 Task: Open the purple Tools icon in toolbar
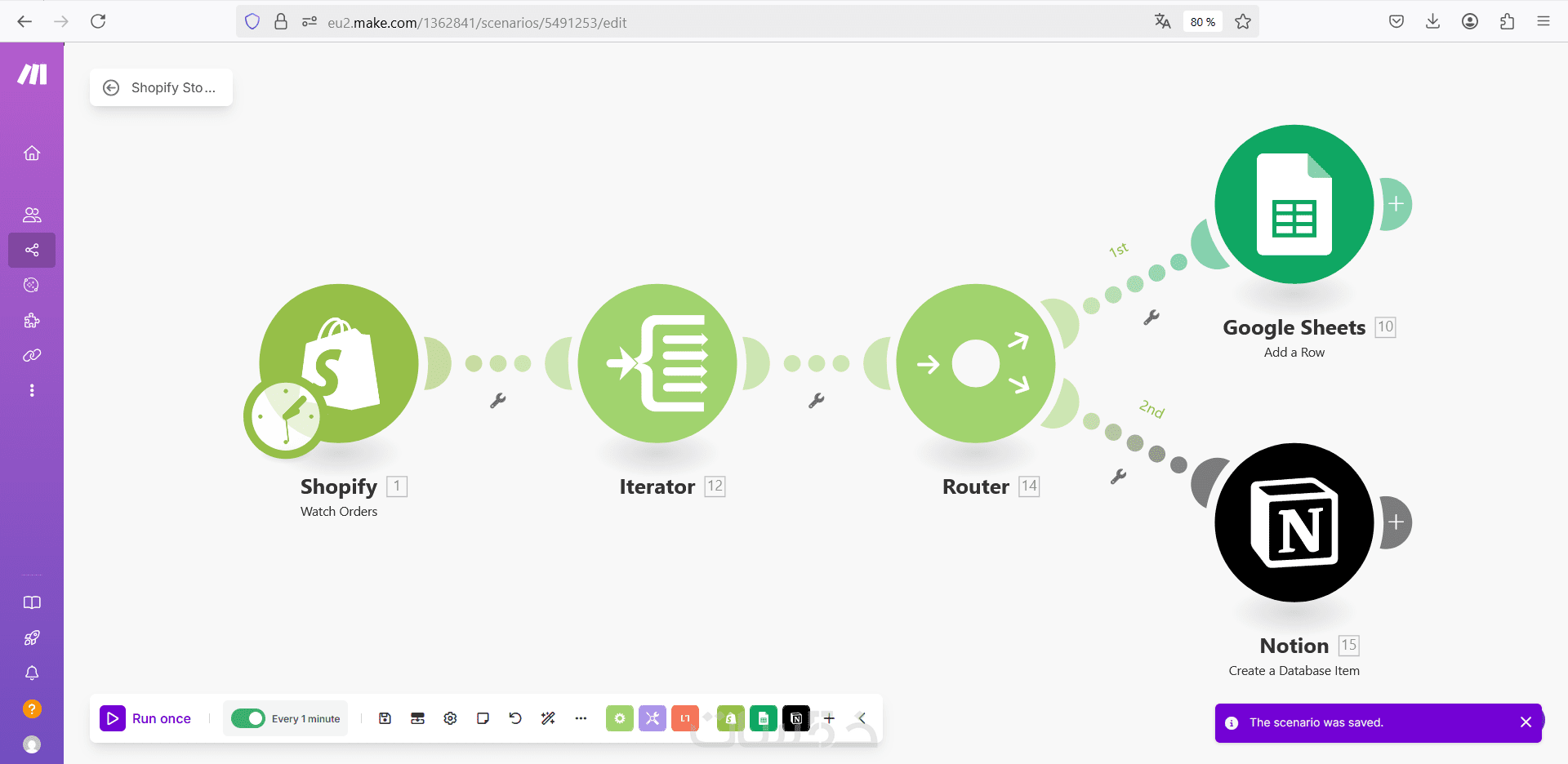tap(653, 718)
